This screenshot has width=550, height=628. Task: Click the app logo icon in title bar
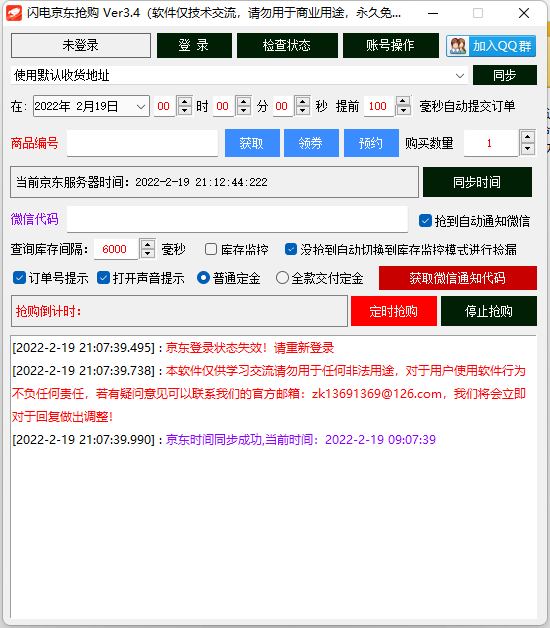[x=14, y=13]
